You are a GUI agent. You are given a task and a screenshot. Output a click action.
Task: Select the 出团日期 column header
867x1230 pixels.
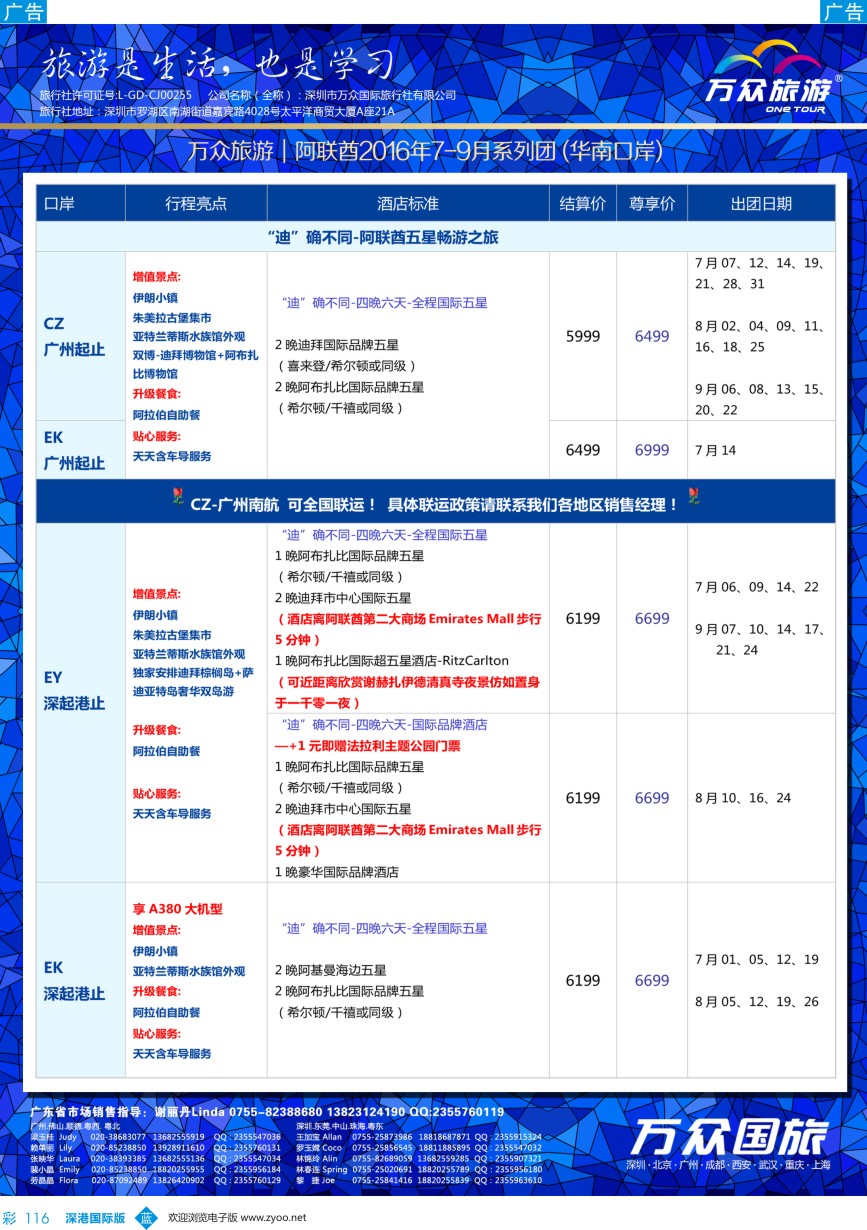click(x=761, y=203)
